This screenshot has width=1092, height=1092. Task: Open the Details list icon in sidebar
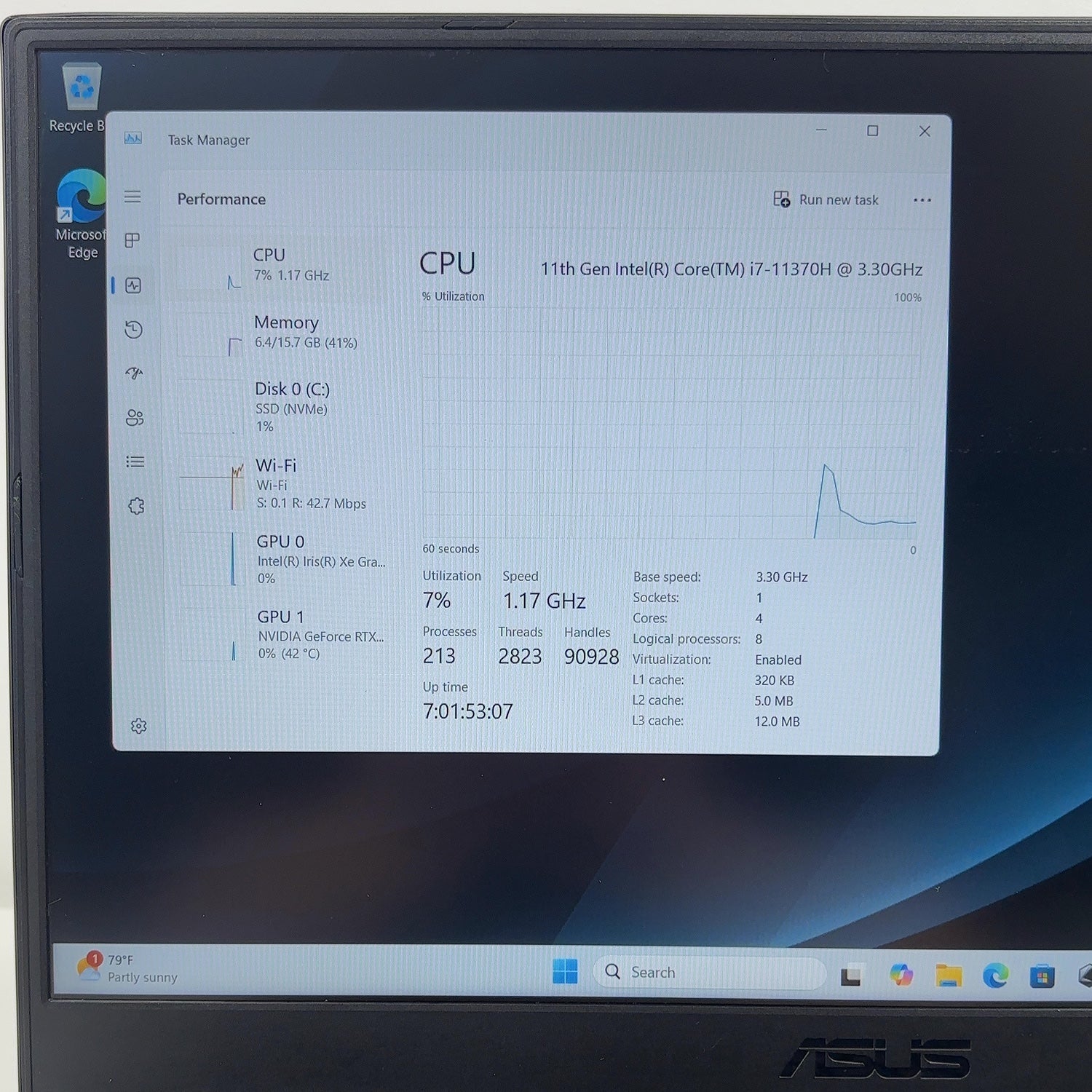pyautogui.click(x=135, y=462)
